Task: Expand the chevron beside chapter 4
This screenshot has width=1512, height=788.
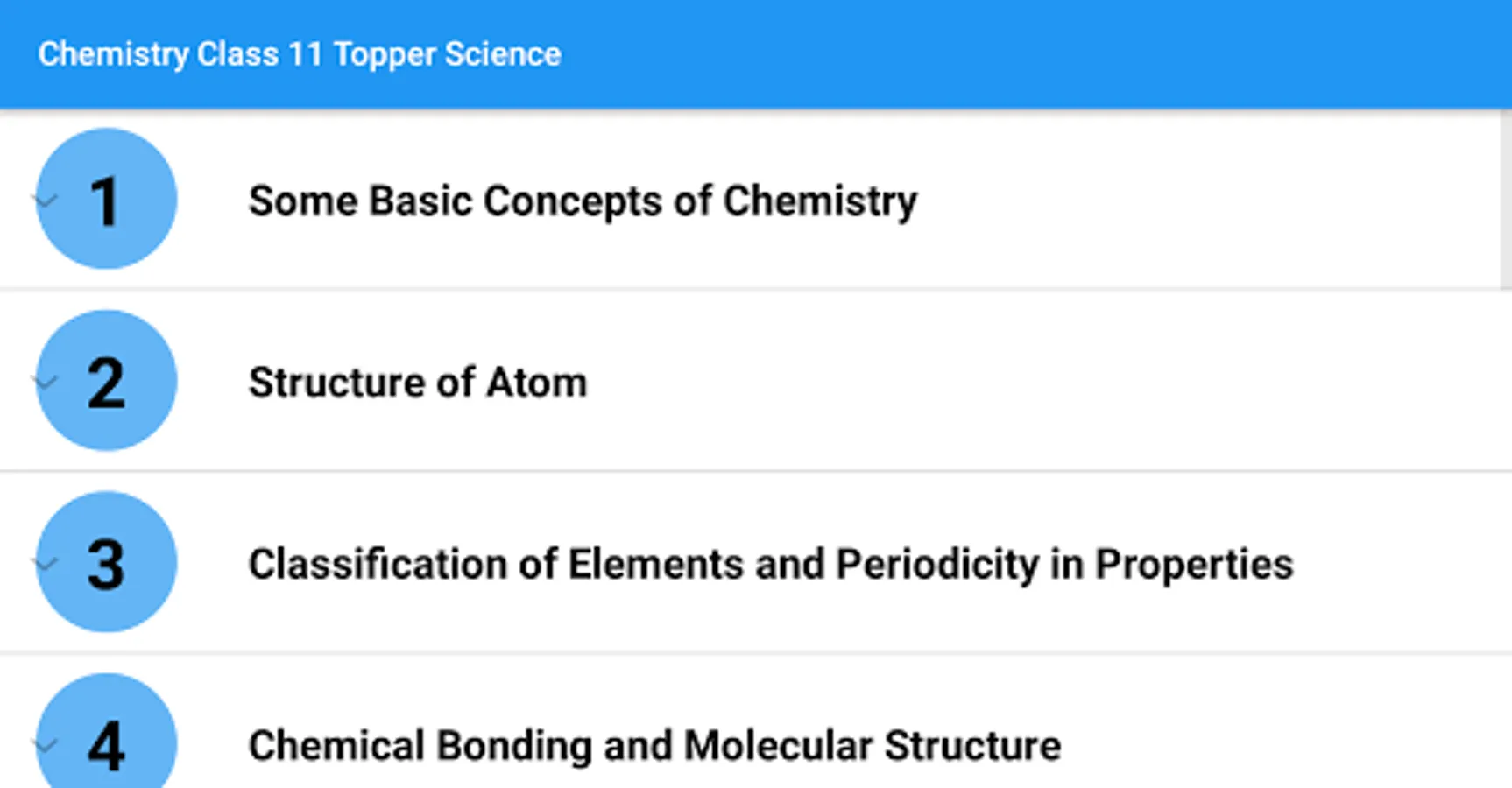Action: click(44, 744)
